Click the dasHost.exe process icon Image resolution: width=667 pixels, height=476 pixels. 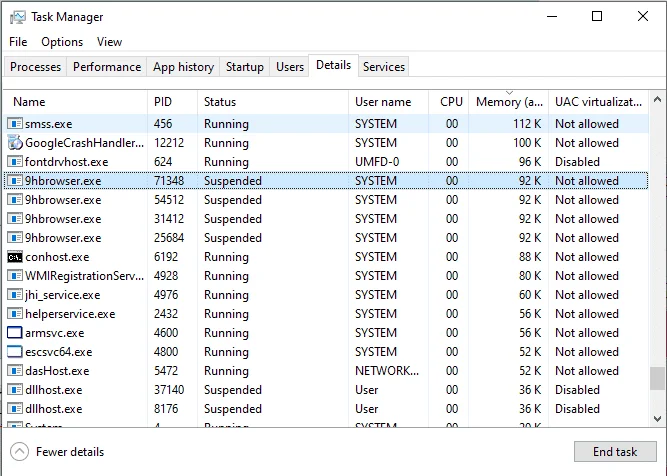tap(15, 371)
